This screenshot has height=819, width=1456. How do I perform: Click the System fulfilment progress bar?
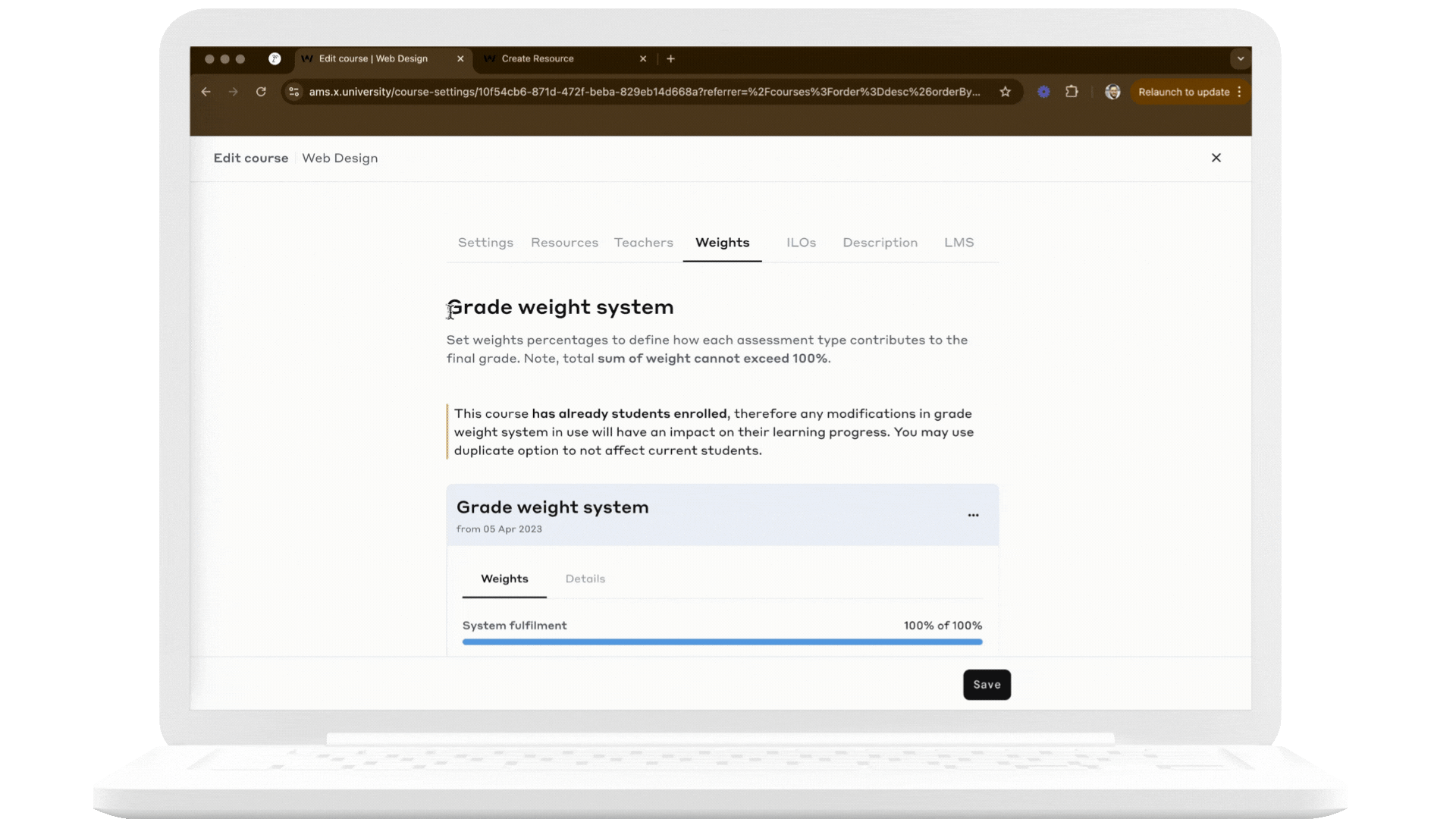click(x=721, y=641)
